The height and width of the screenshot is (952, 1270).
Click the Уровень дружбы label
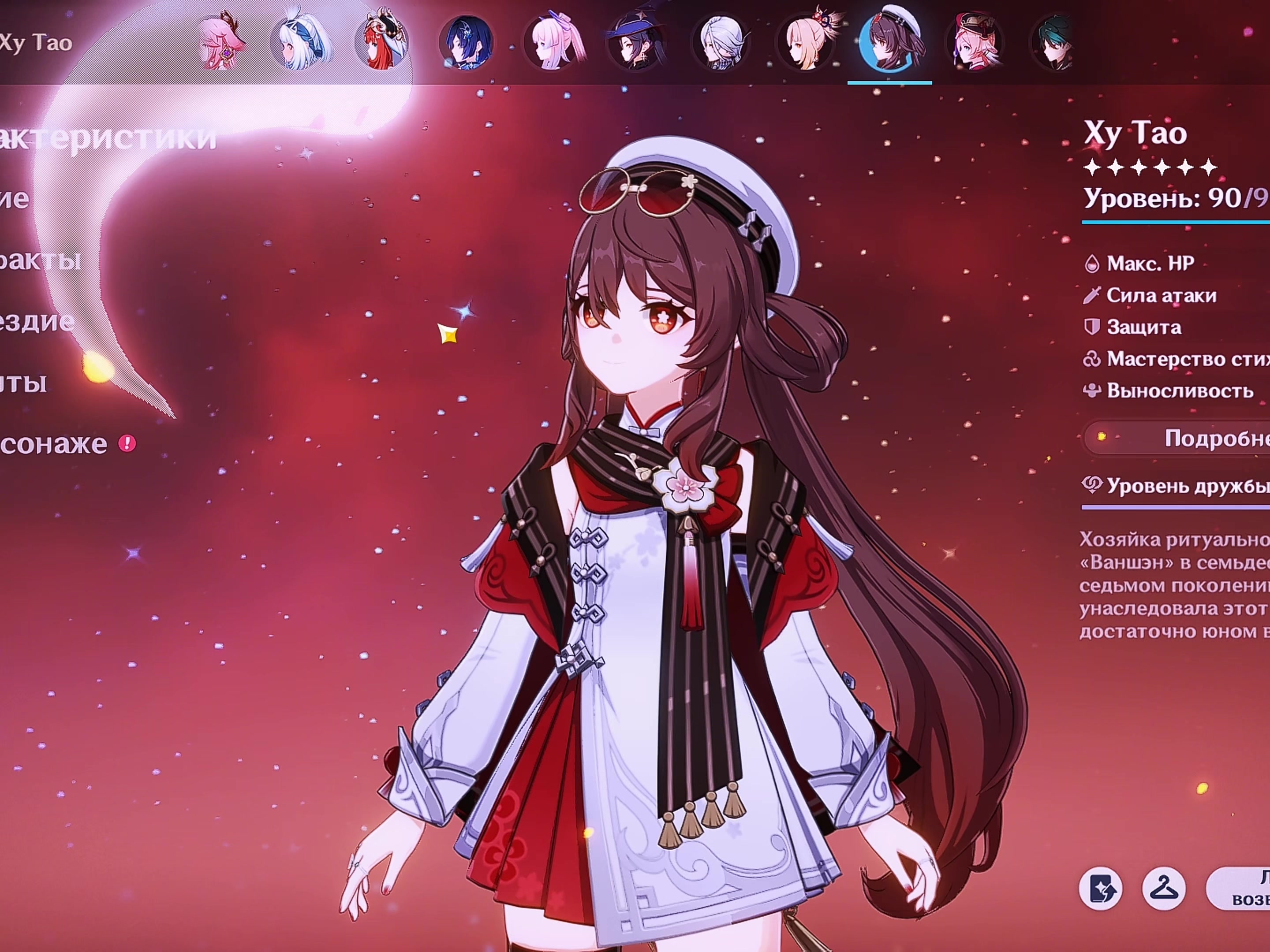pyautogui.click(x=1188, y=485)
